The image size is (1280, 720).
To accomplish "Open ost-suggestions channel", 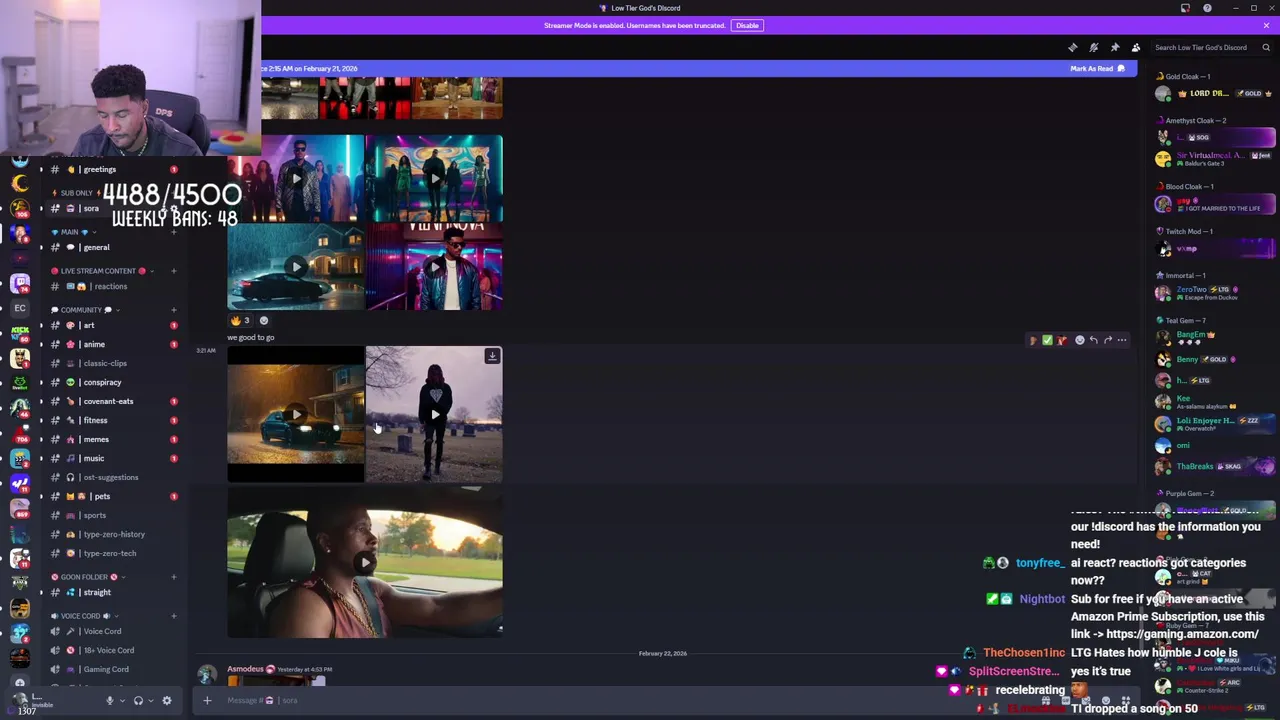I will point(112,477).
